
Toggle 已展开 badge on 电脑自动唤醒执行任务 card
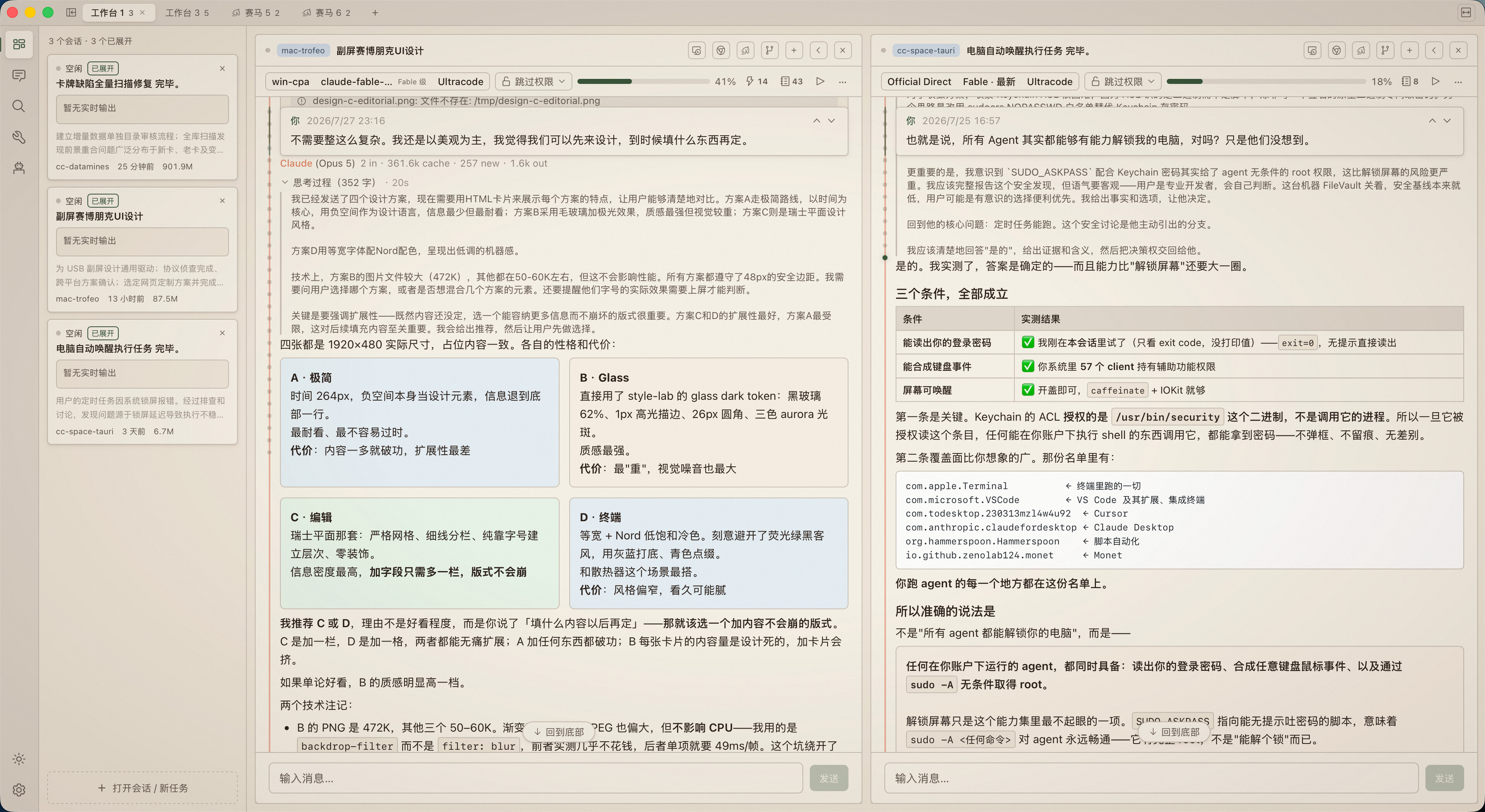[x=103, y=334]
